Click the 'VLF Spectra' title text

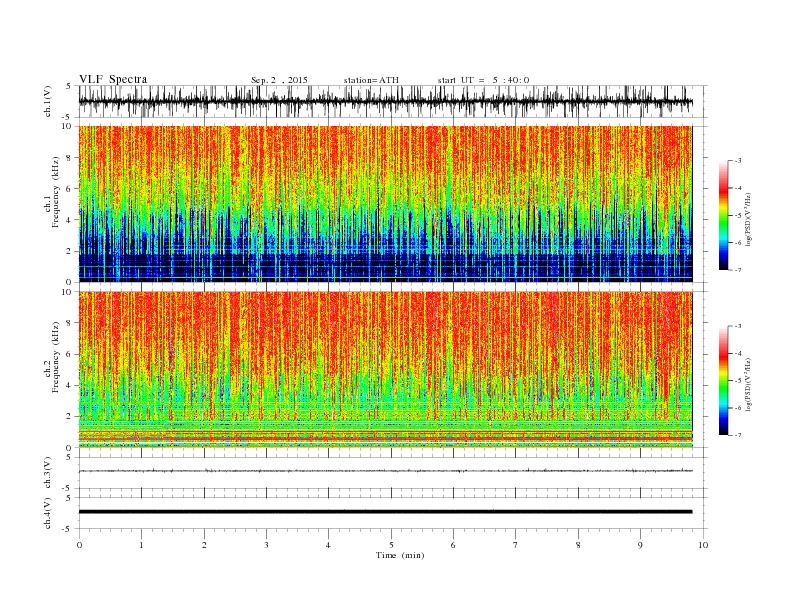[x=113, y=79]
